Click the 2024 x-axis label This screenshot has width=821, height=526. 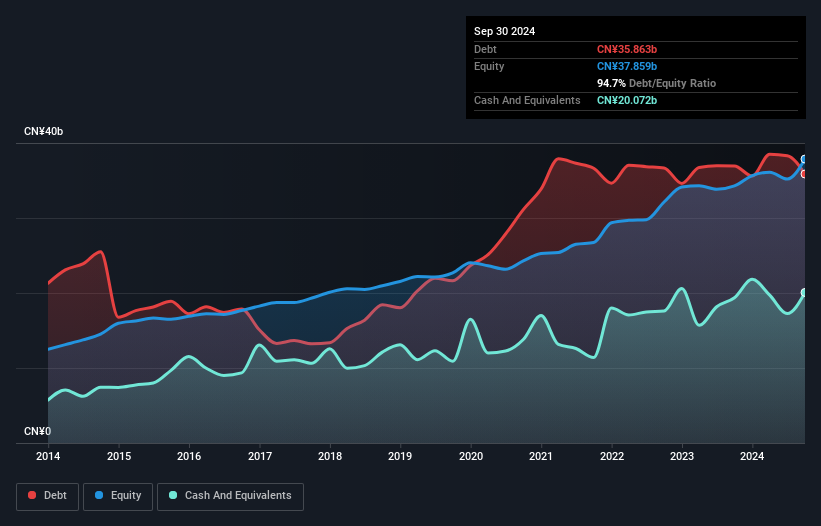(x=752, y=456)
